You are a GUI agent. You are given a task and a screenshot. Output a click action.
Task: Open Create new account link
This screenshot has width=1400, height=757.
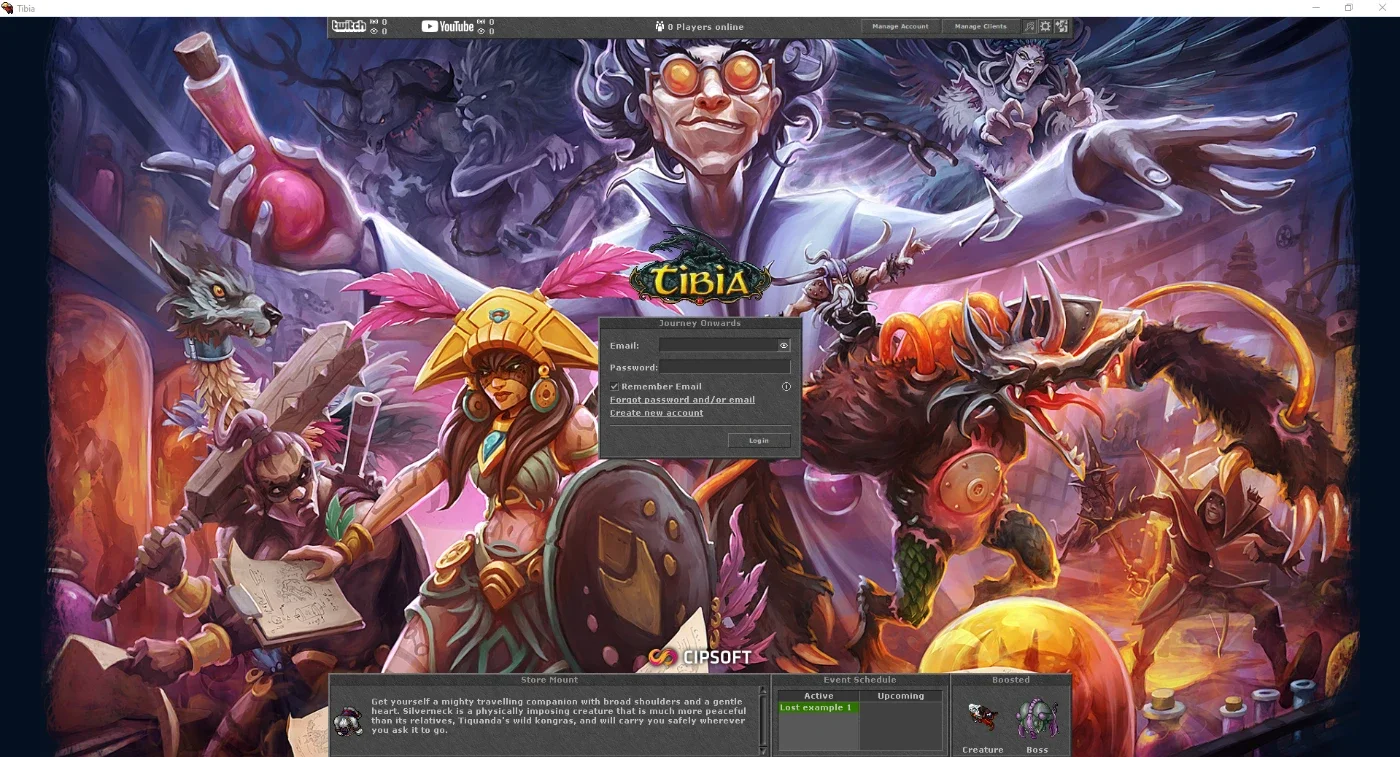click(656, 413)
